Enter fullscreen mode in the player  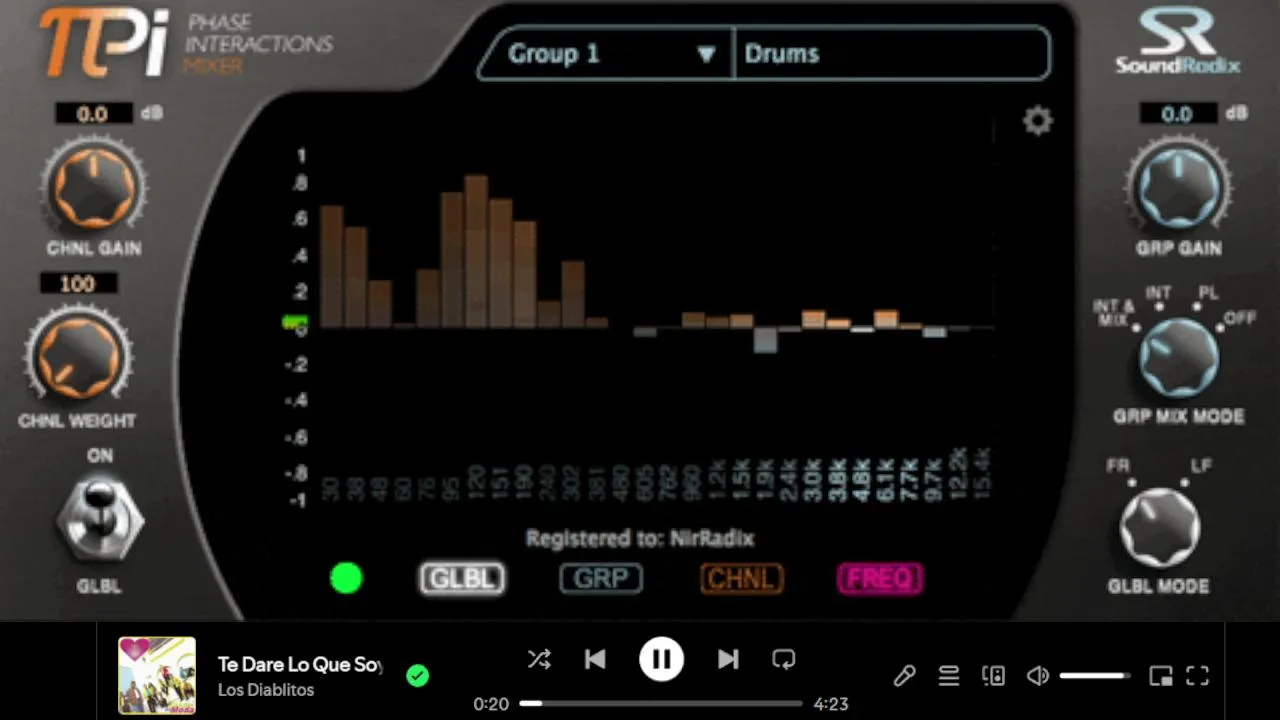pos(1198,676)
